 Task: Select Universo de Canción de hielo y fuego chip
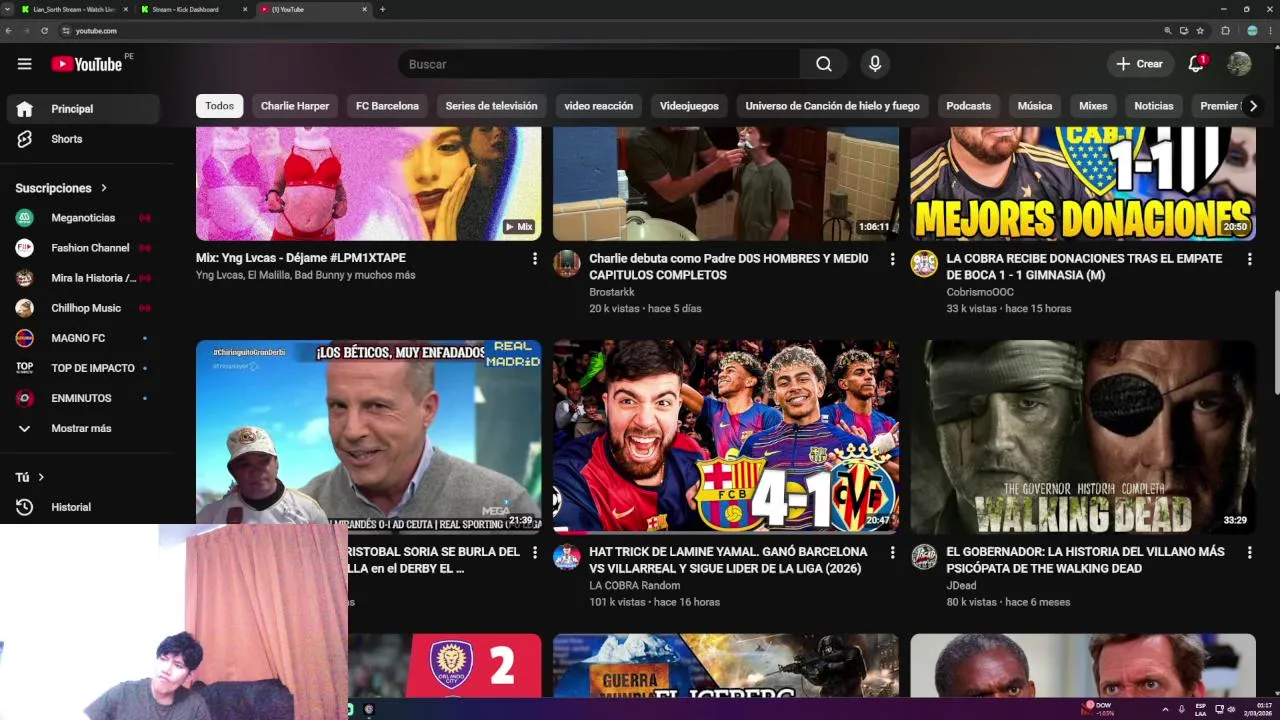tap(832, 106)
